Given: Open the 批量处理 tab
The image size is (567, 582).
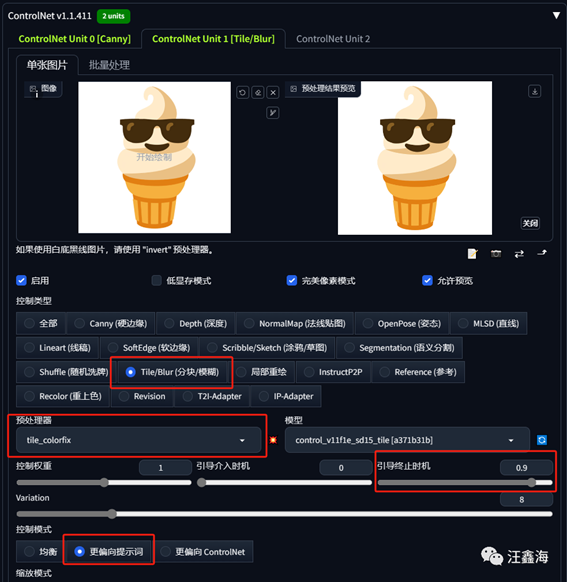Looking at the screenshot, I should [109, 65].
